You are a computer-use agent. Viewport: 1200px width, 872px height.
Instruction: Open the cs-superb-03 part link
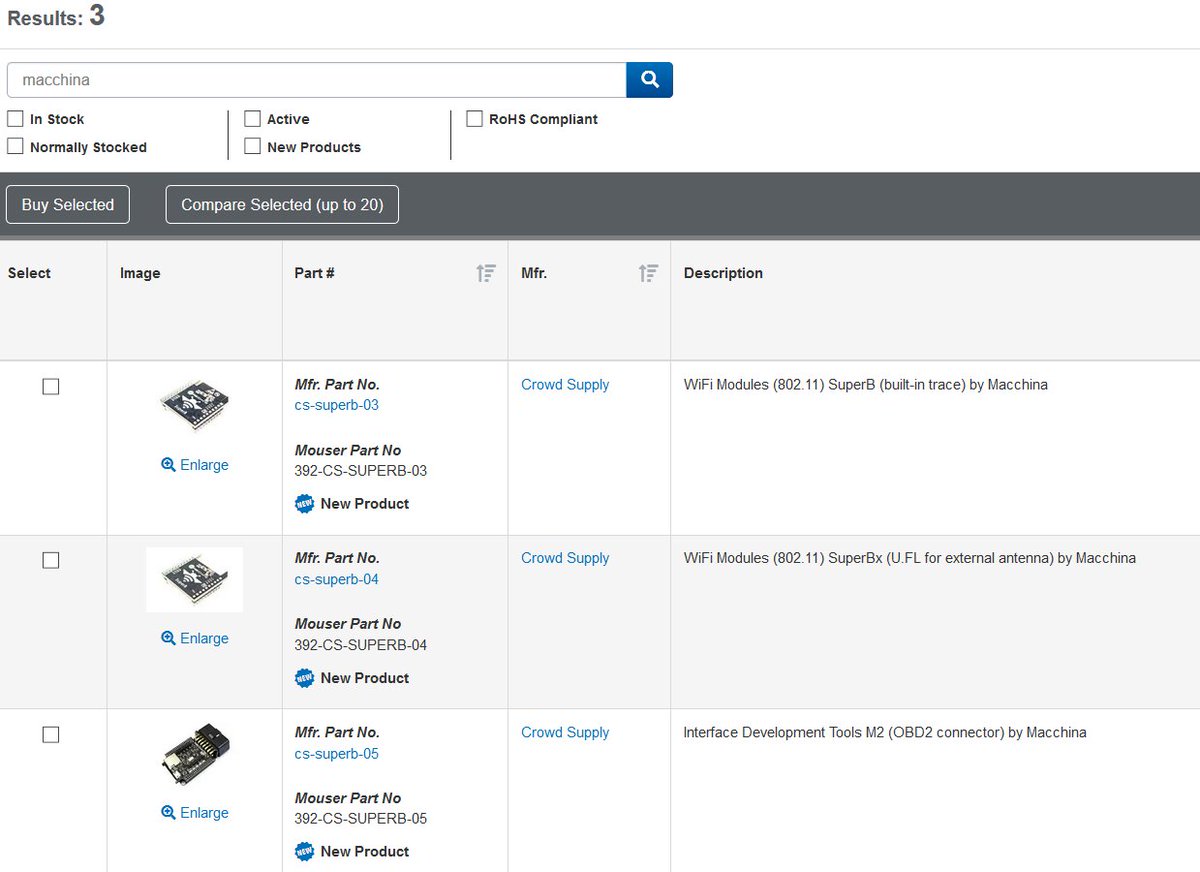coord(337,406)
